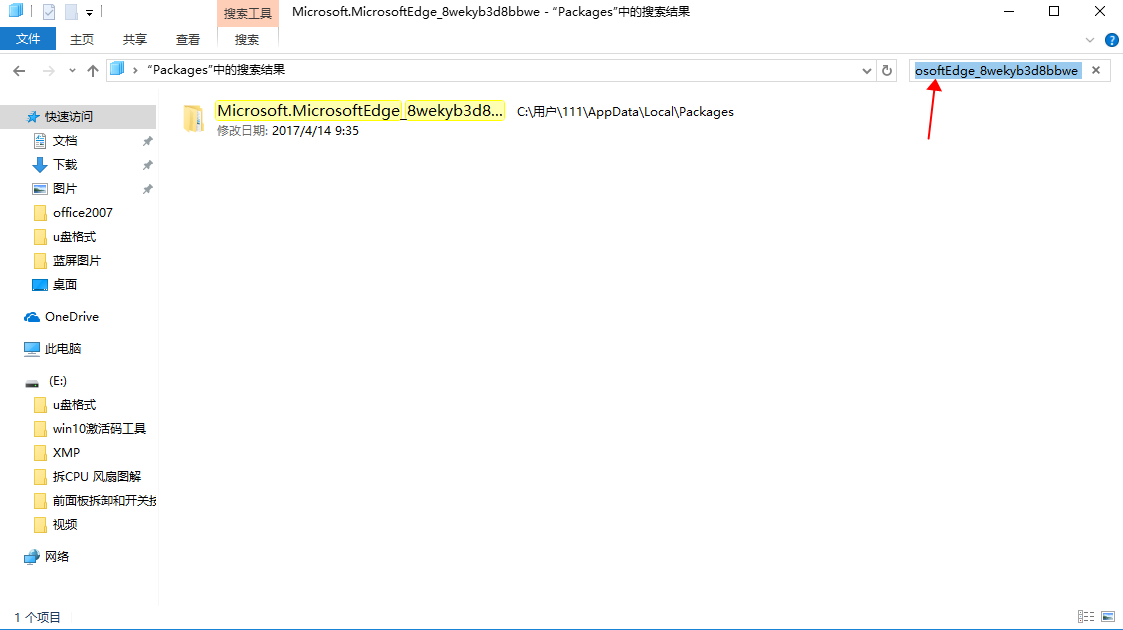Viewport: 1123px width, 630px height.
Task: Click the Properties quick access toolbar icon
Action: click(49, 11)
